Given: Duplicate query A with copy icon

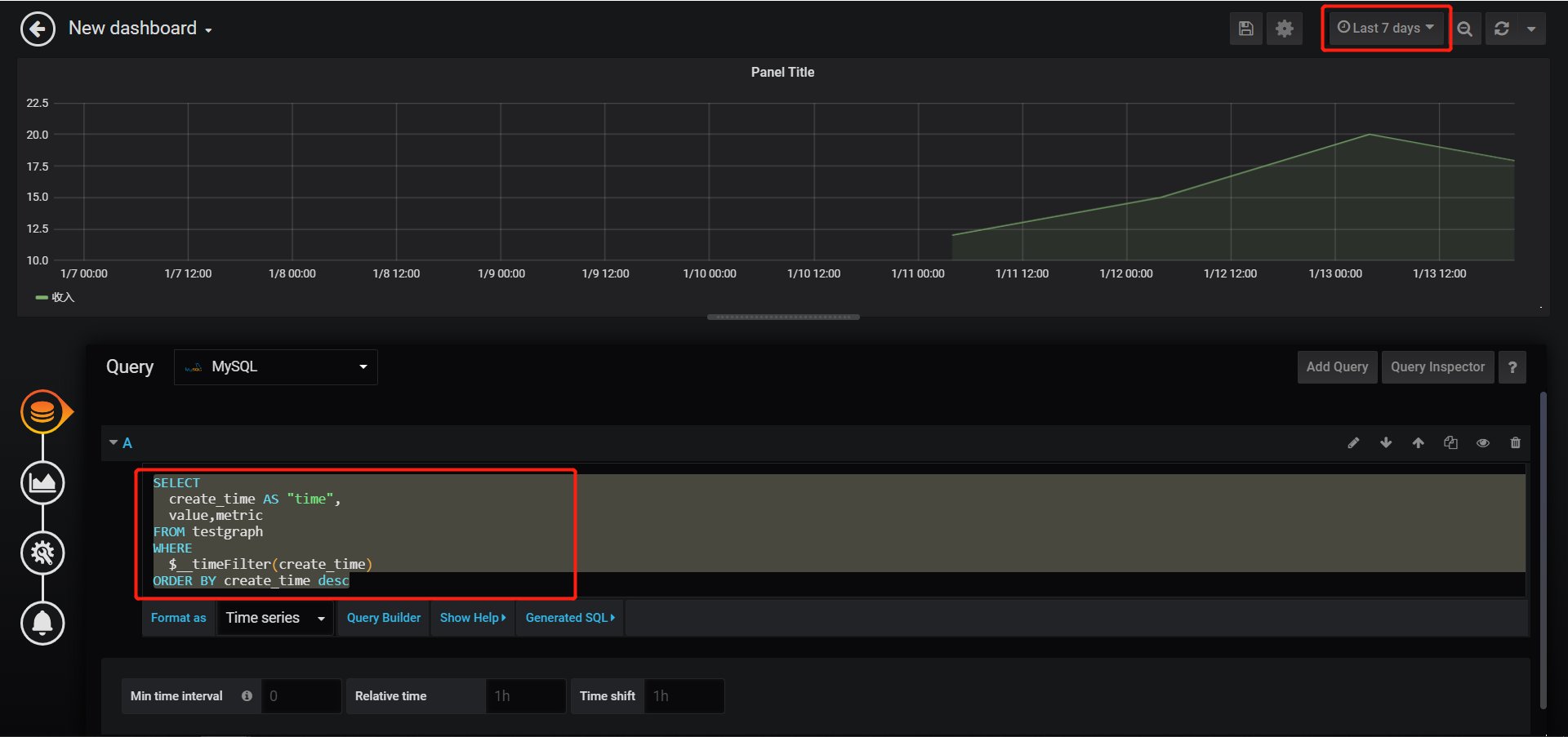Looking at the screenshot, I should pyautogui.click(x=1450, y=442).
